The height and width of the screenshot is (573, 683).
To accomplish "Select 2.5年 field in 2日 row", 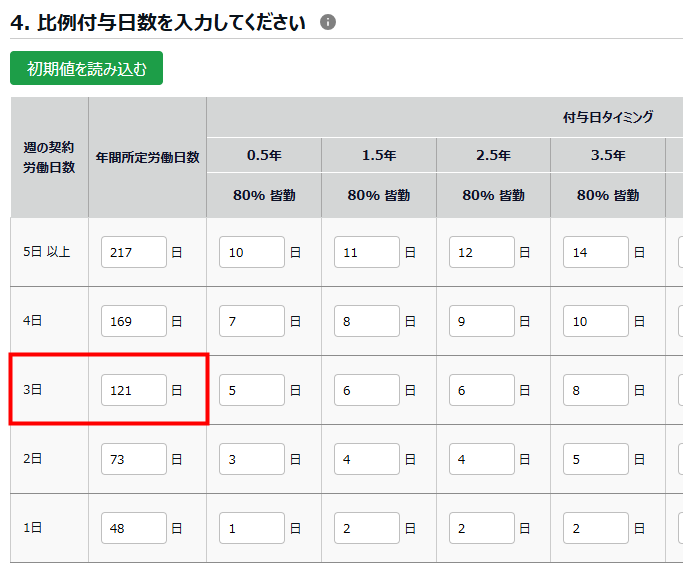I will [482, 459].
